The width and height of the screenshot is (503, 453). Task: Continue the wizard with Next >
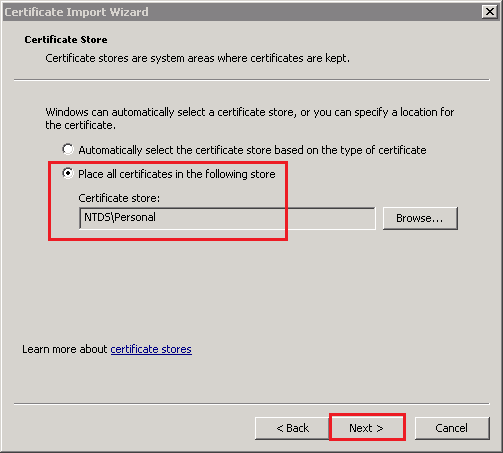[367, 428]
